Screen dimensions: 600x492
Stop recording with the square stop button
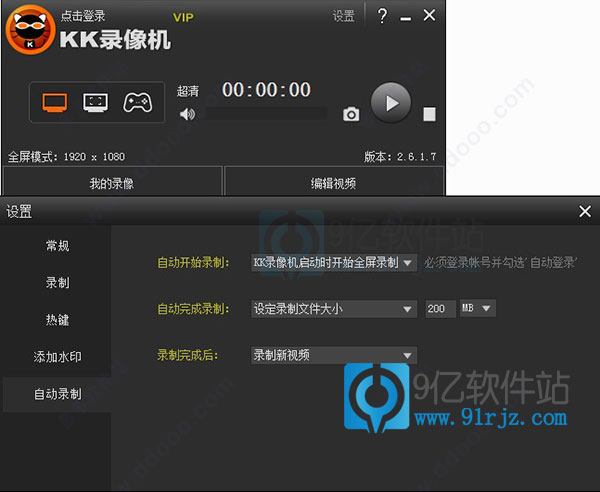[x=429, y=114]
